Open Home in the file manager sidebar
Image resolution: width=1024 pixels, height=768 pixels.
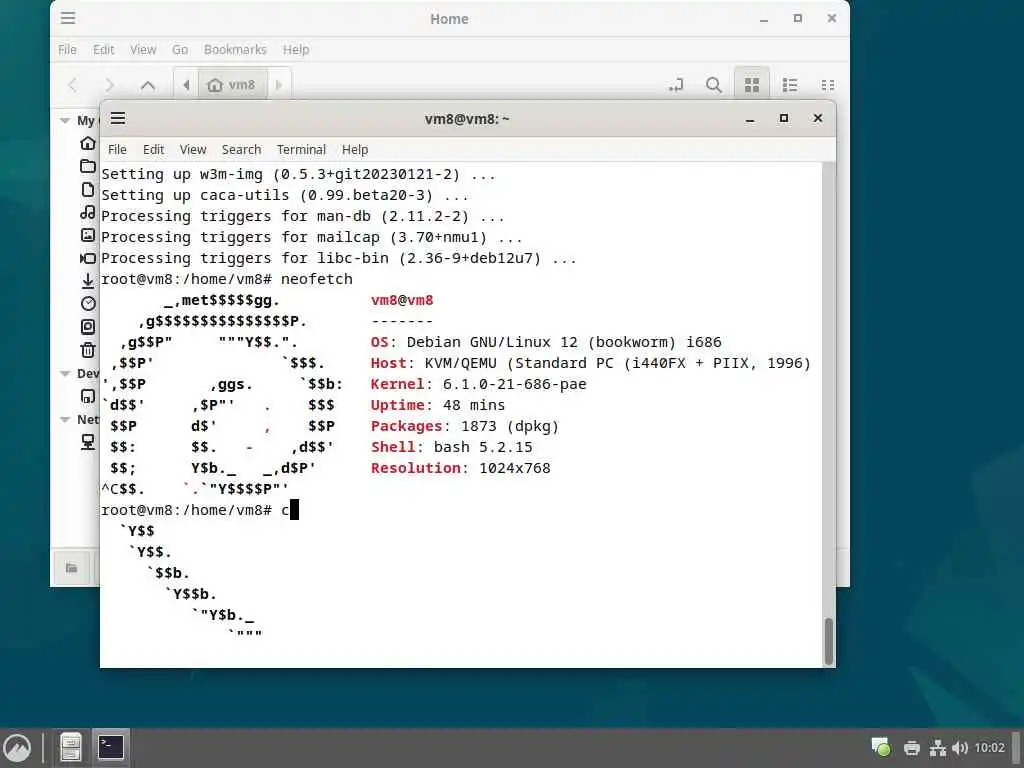point(88,143)
